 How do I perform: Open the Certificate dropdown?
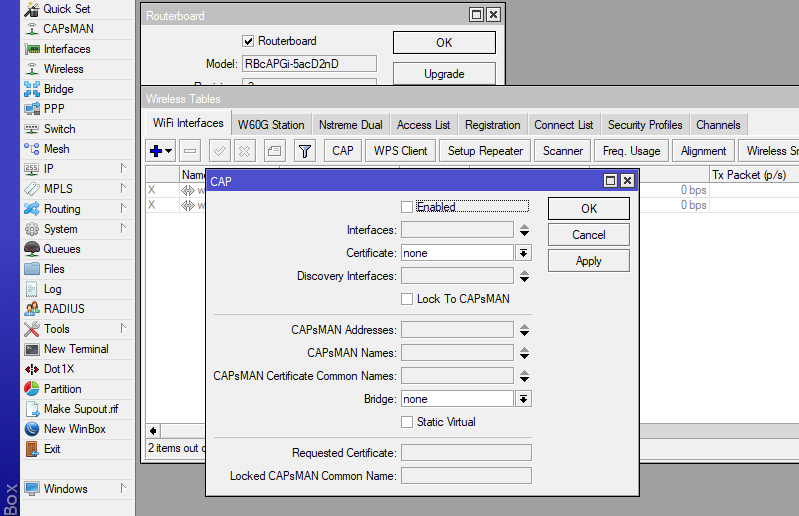524,254
